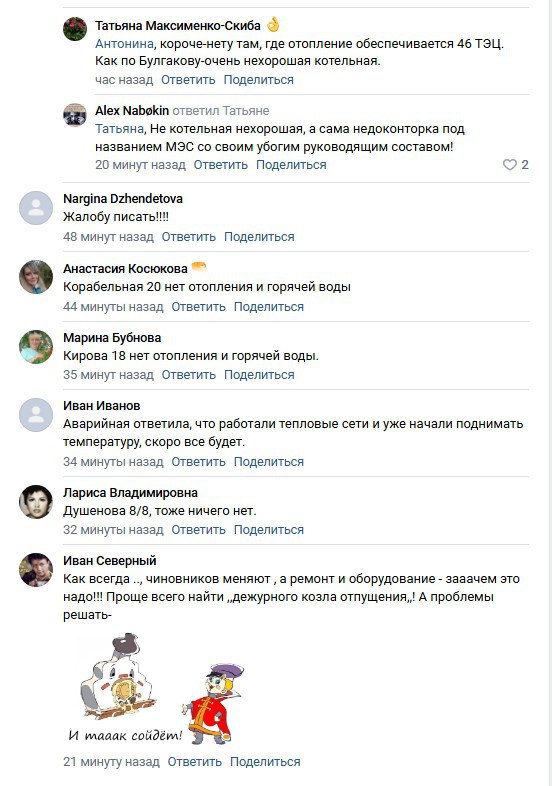Open Иван Северный's profile name
Screen dimensions: 552x786
(110, 560)
